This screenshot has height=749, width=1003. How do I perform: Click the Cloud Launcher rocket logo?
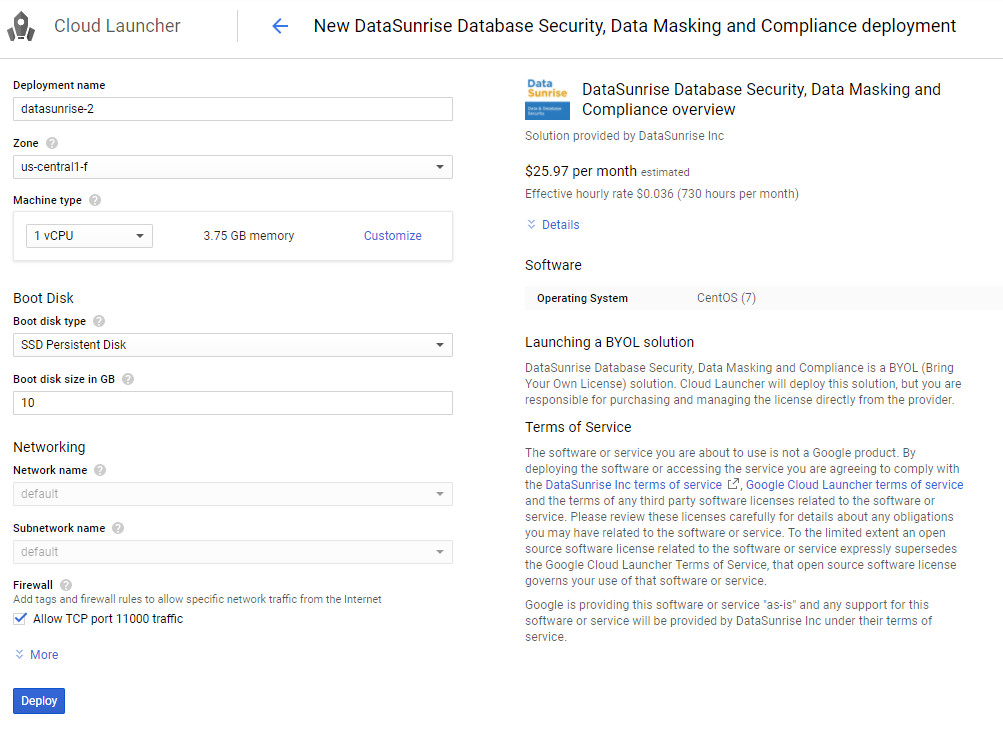click(21, 26)
